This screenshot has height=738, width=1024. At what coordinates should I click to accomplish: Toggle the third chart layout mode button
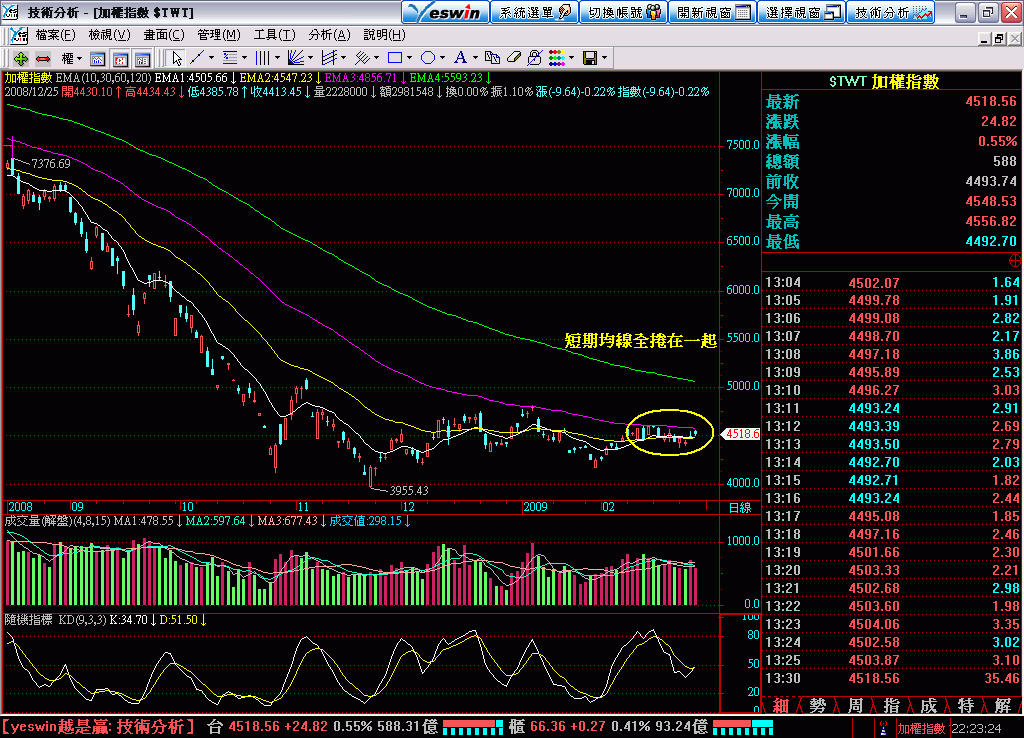(142, 59)
